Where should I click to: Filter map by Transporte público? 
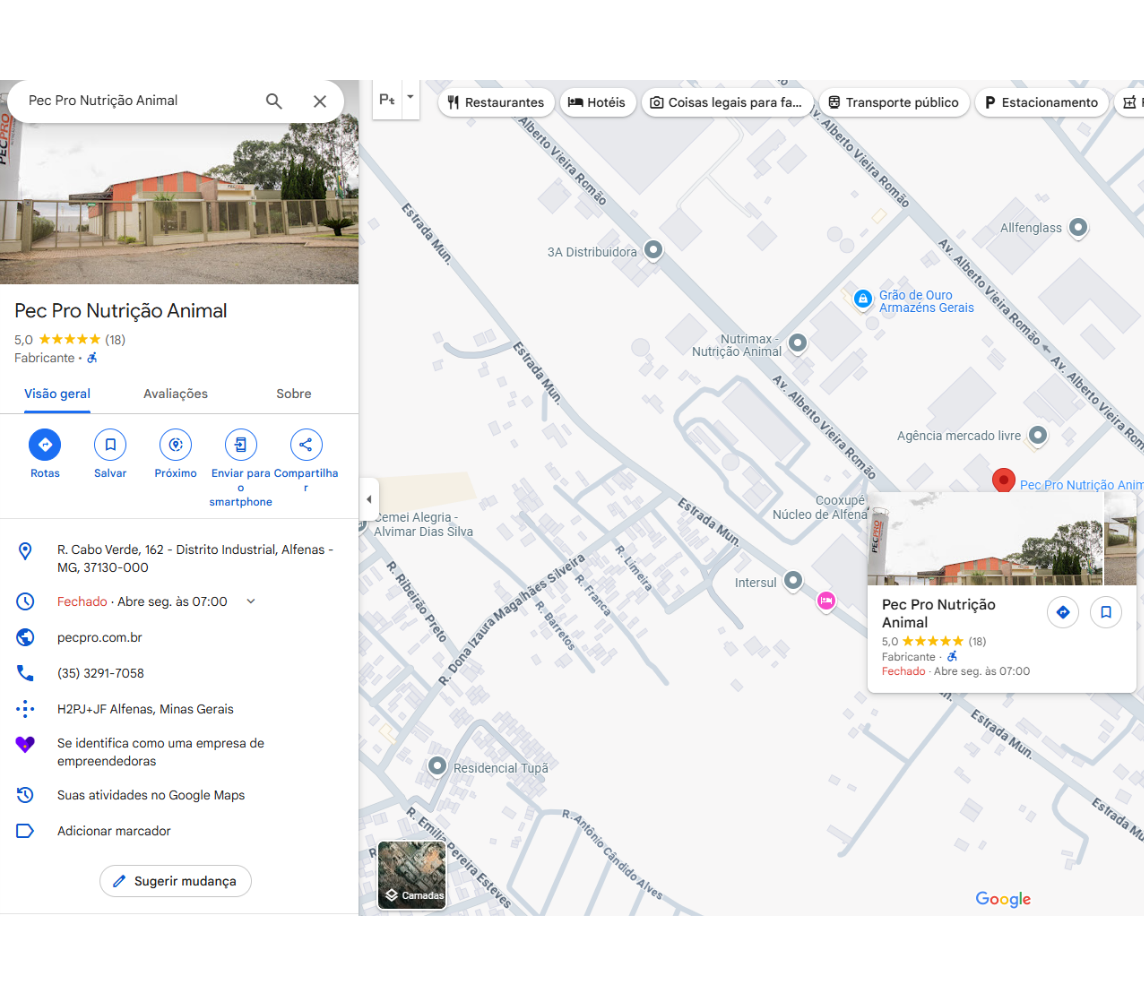[x=894, y=102]
